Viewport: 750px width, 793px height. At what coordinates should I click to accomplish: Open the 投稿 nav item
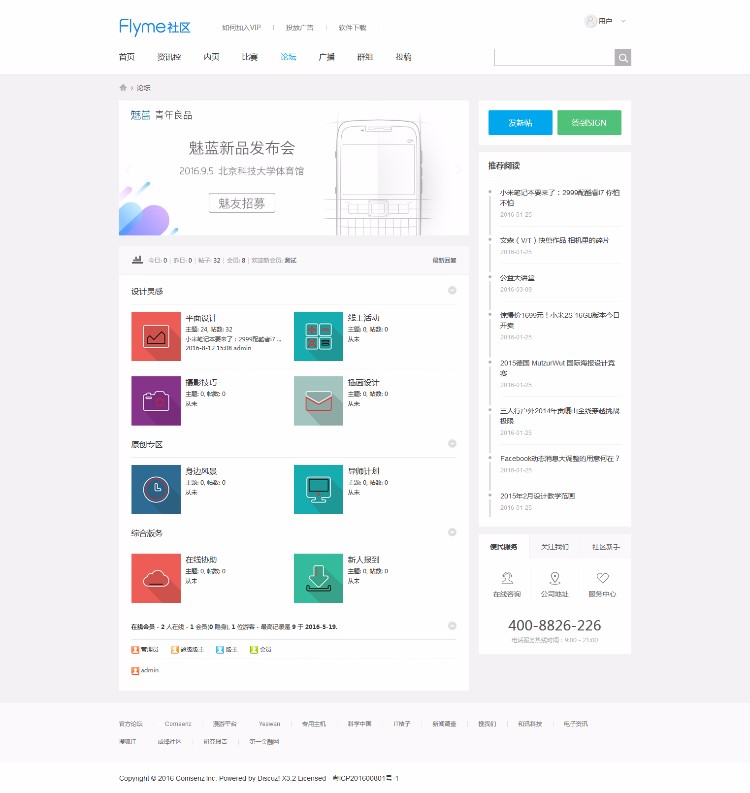404,57
